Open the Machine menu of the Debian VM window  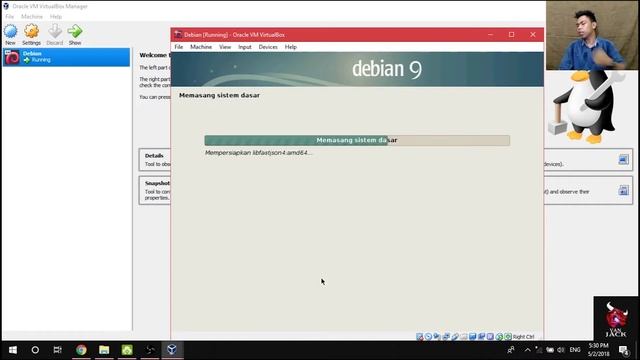pos(201,47)
